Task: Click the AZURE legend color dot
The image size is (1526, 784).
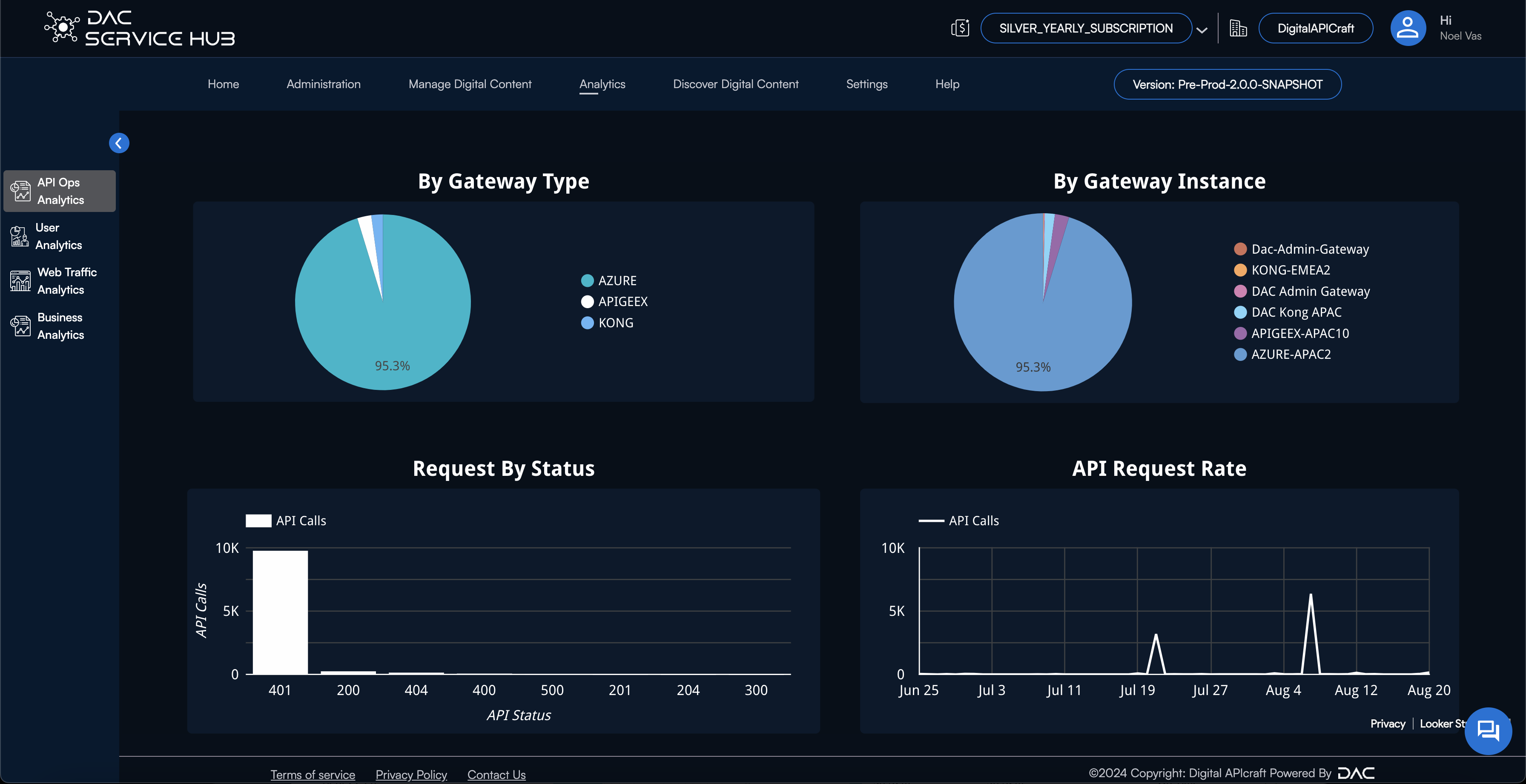Action: point(587,280)
